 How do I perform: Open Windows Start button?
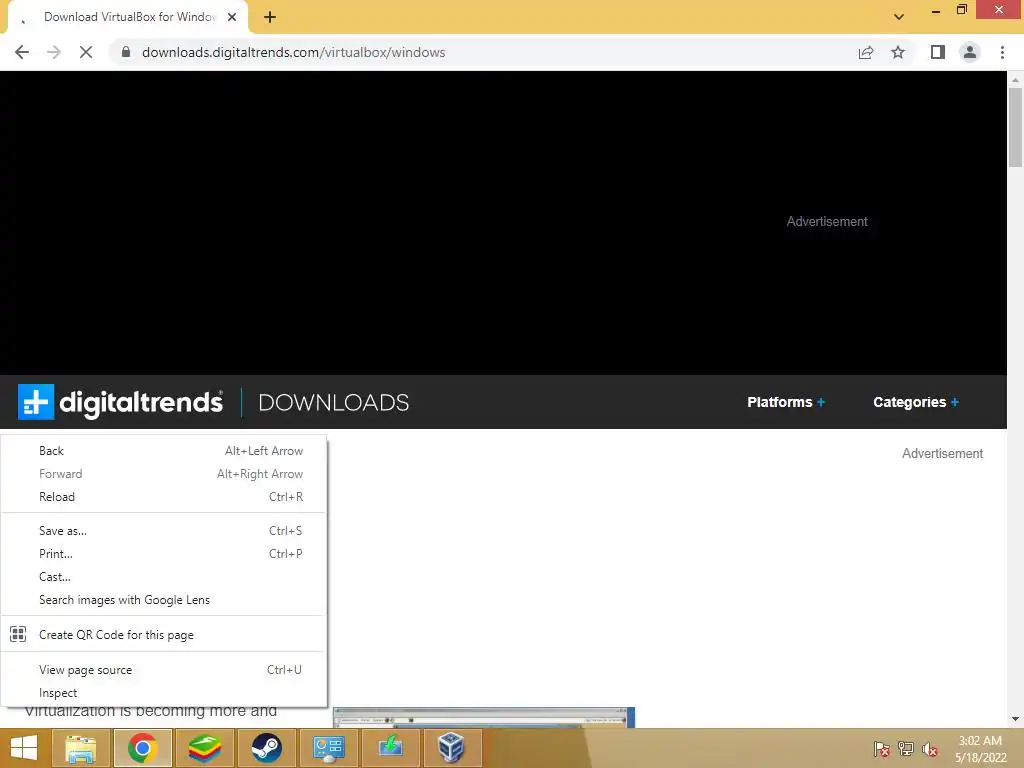(24, 748)
